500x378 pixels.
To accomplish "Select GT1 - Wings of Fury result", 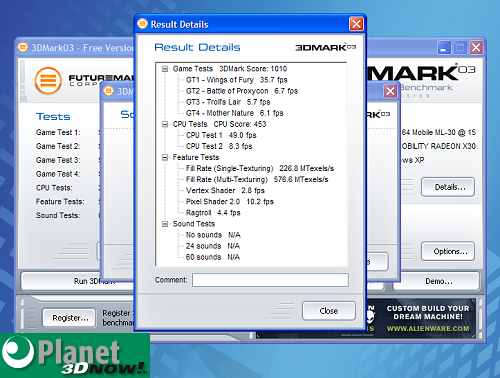I will point(237,80).
